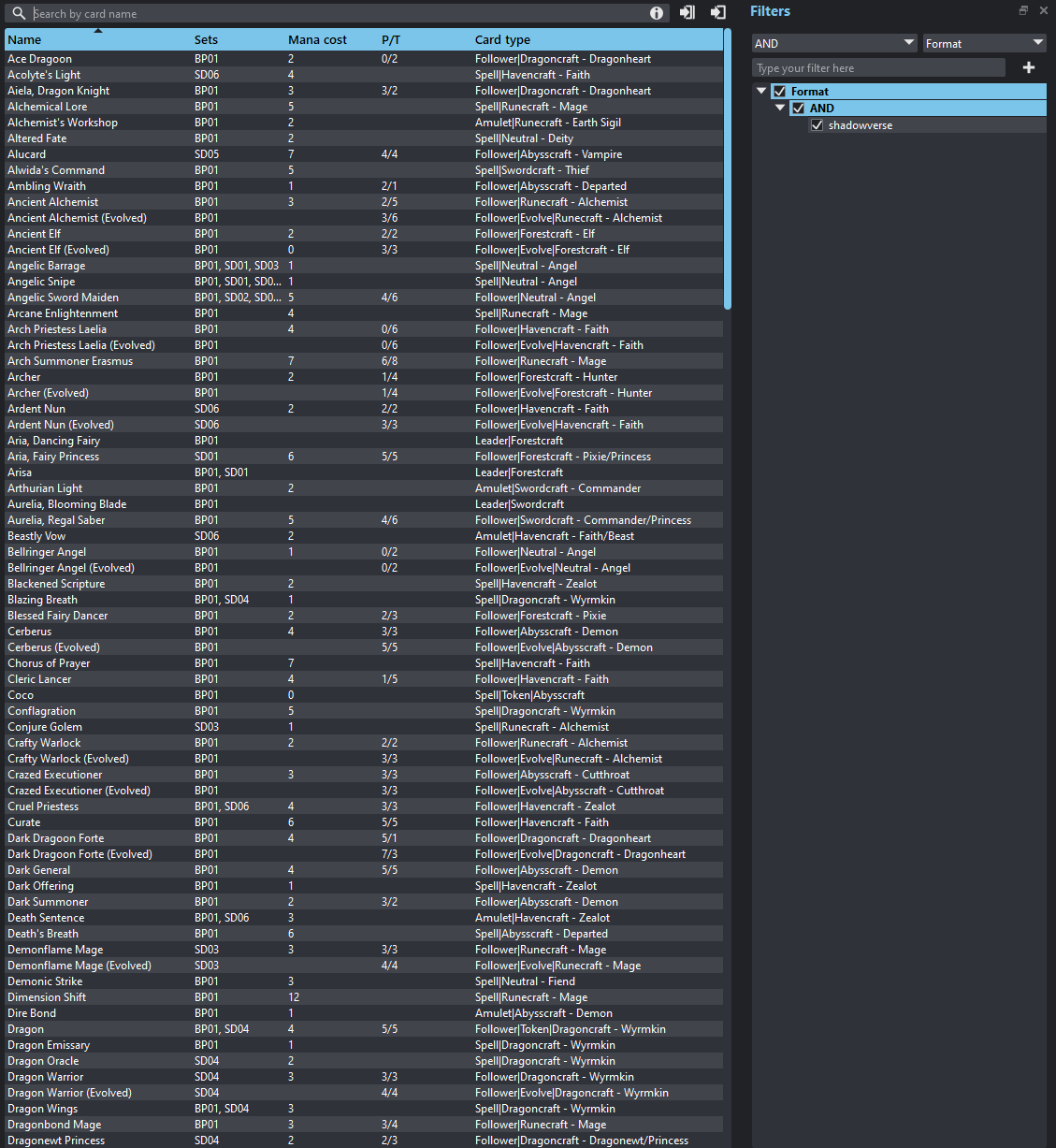The height and width of the screenshot is (1148, 1056).
Task: Float the Filters panel
Action: [1023, 10]
